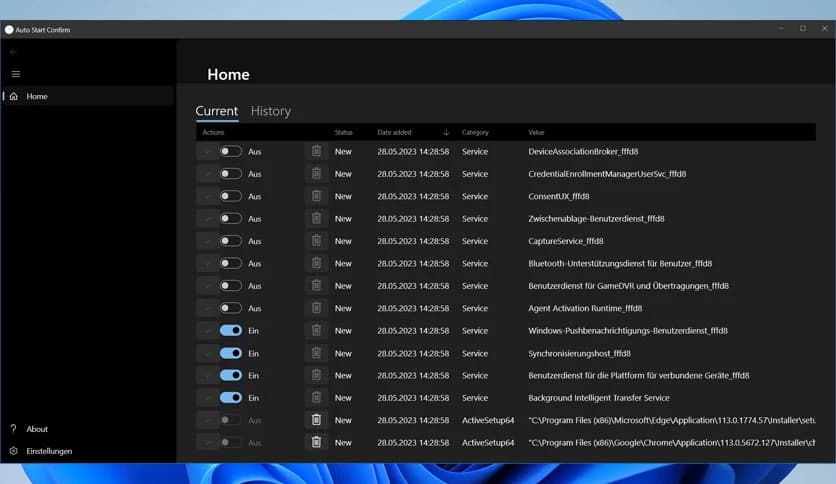Click trash icon for Synchronisierungshost_fffd8
Viewport: 836px width, 484px height.
[316, 353]
